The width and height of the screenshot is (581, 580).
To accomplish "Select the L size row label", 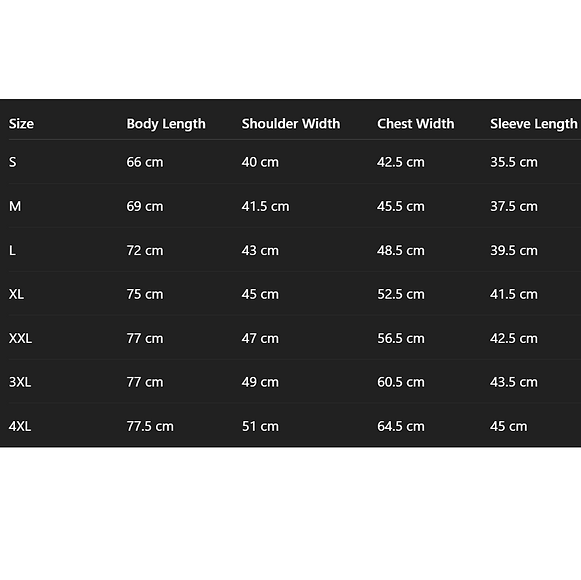I will (x=12, y=251).
